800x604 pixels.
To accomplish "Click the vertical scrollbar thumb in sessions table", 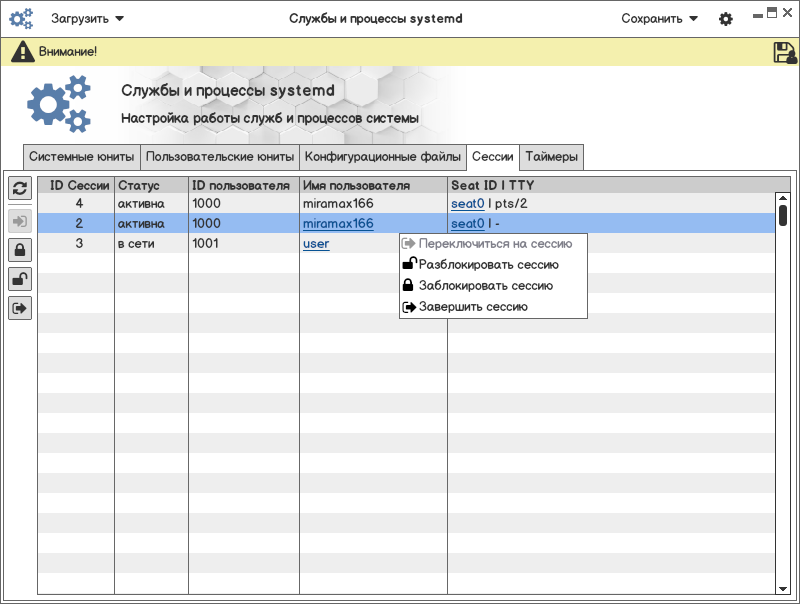I will point(783,214).
